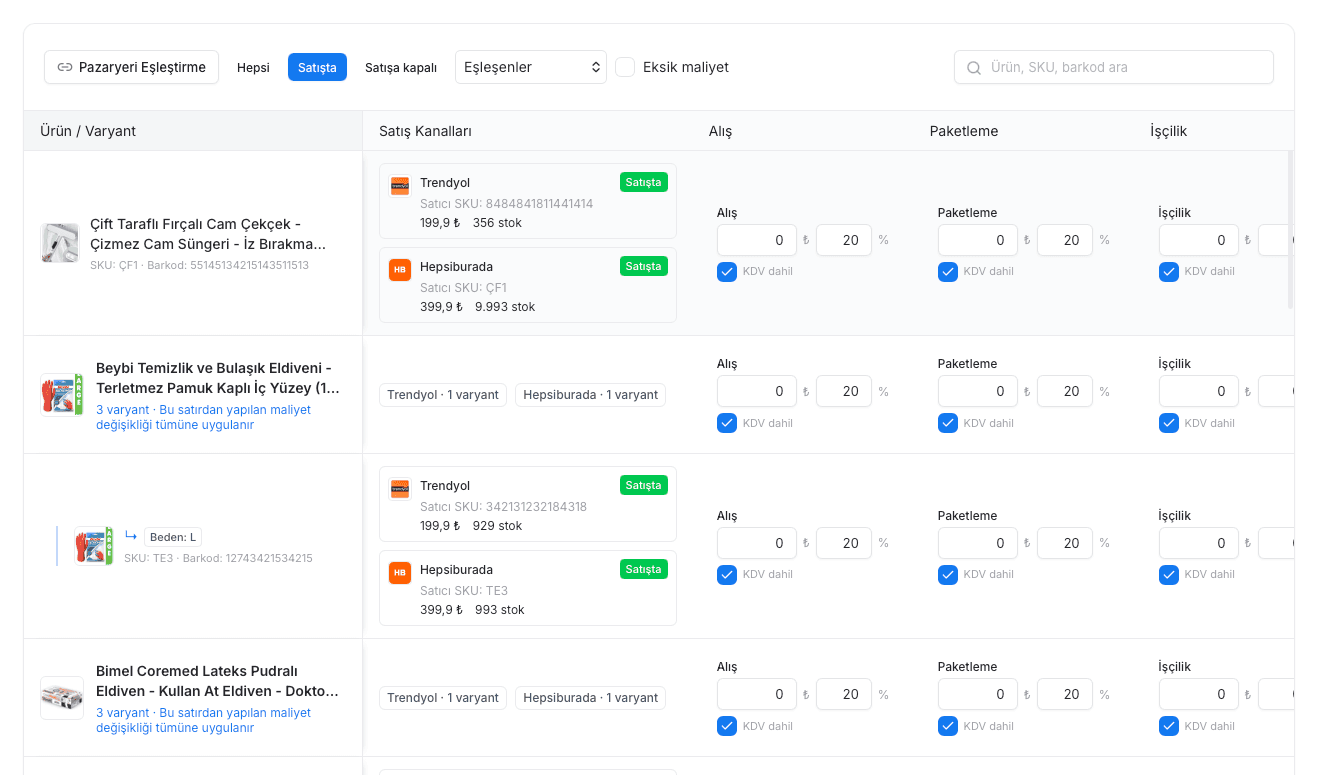Focus the Ürün, SKU, barkod ara search field
The image size is (1323, 775).
1114,67
